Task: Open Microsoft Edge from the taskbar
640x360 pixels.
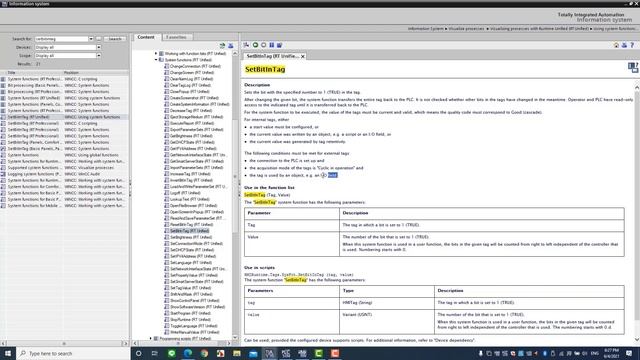Action: point(188,353)
